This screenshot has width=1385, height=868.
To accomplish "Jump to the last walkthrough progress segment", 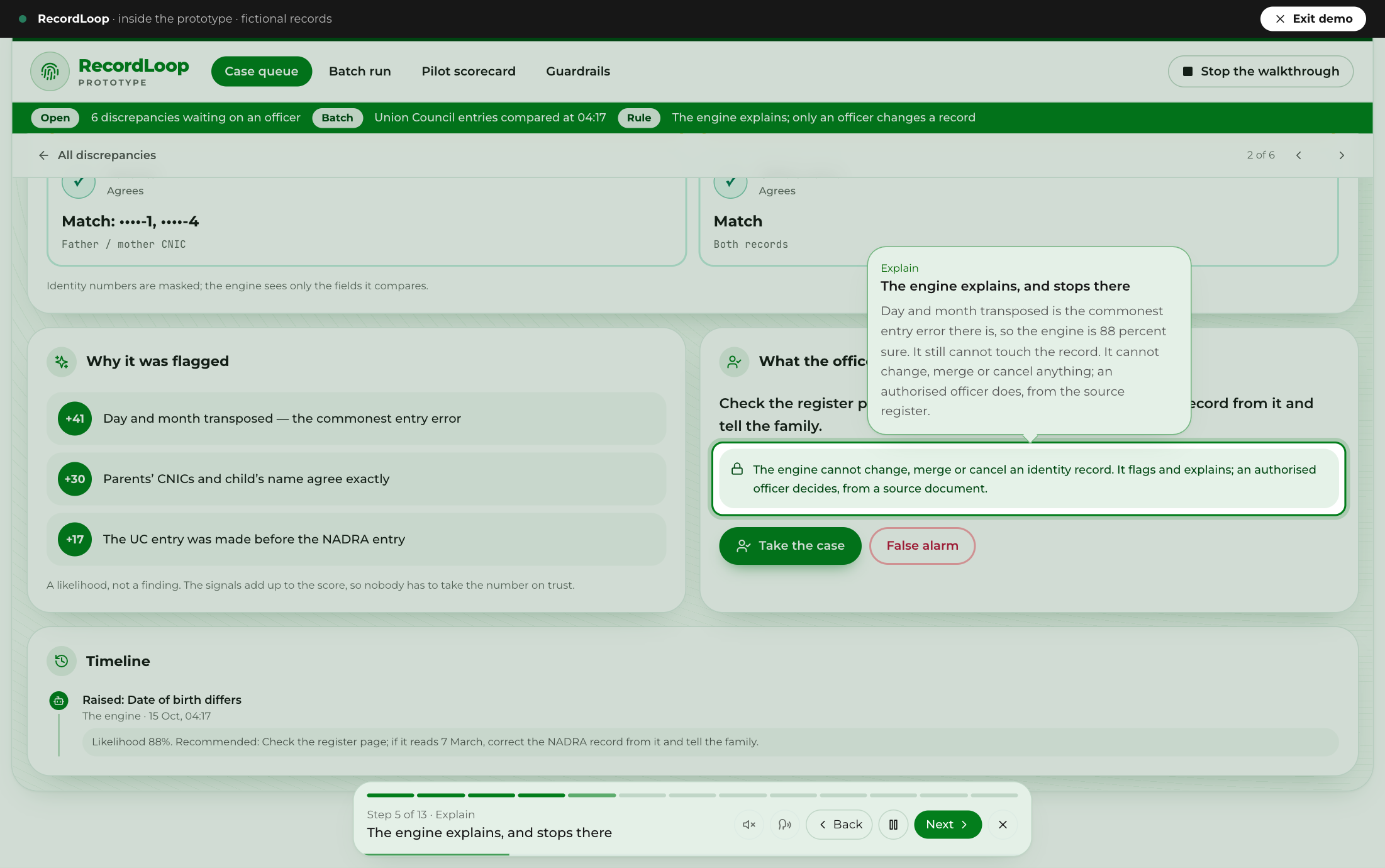I will [x=994, y=796].
